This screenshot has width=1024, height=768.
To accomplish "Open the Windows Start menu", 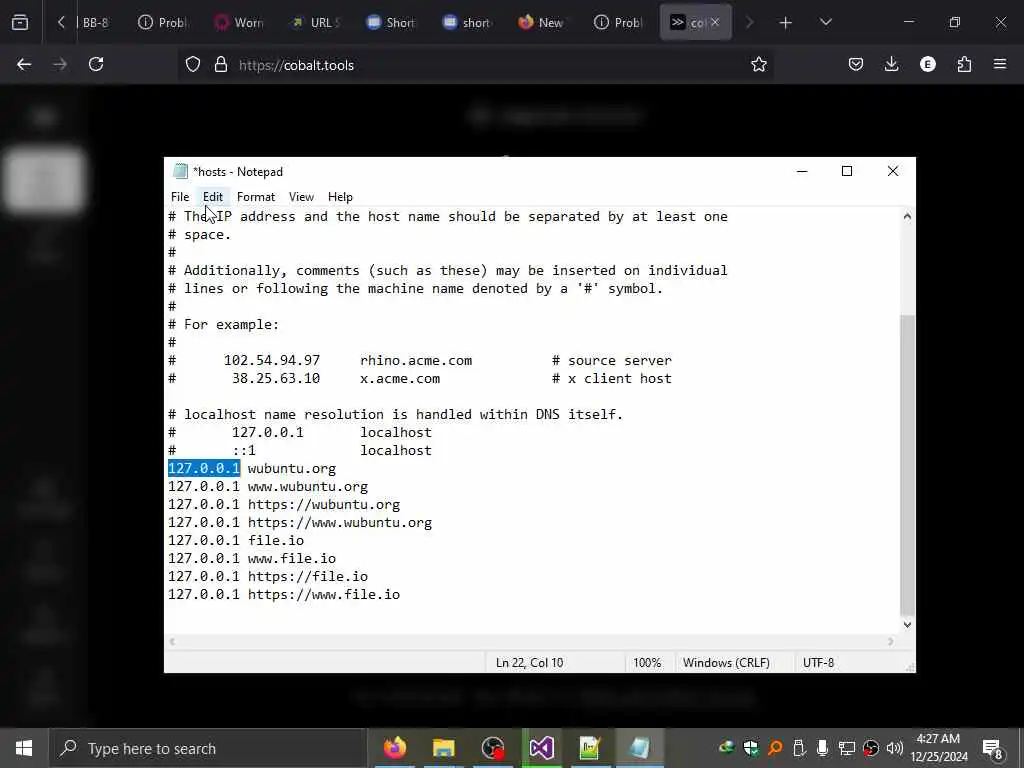I will (24, 748).
